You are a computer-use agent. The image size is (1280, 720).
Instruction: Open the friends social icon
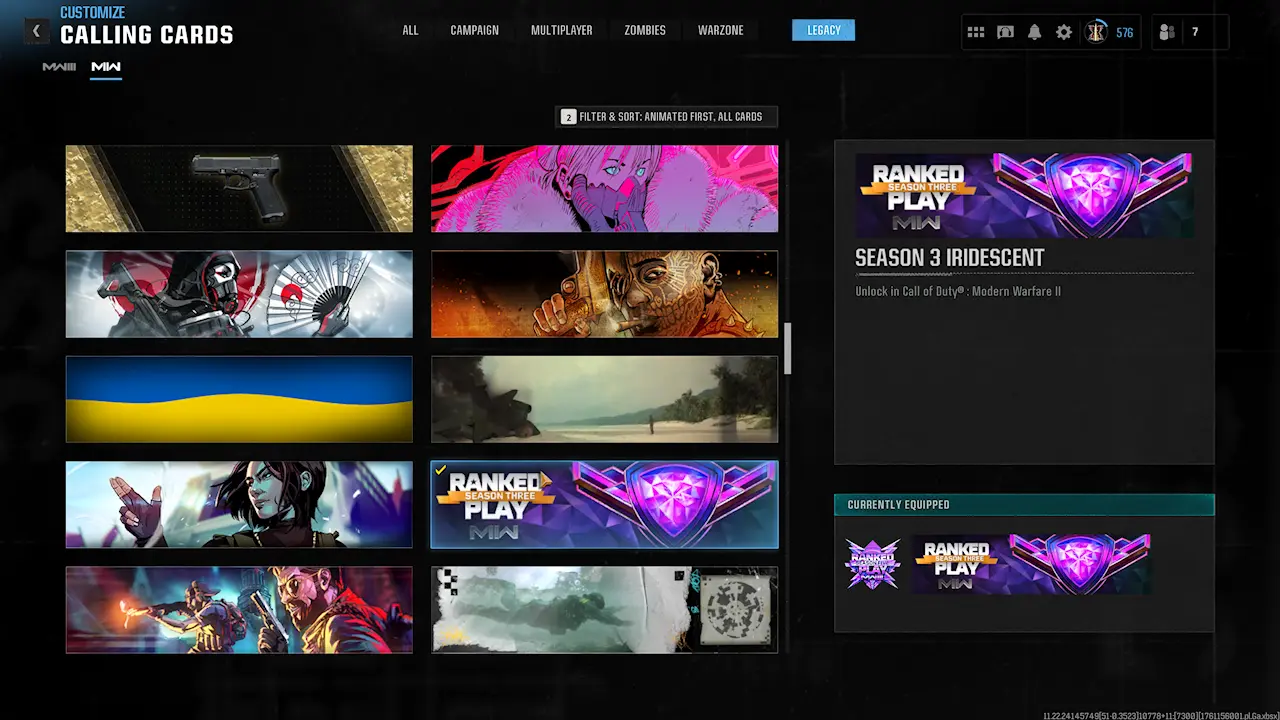pyautogui.click(x=1167, y=32)
